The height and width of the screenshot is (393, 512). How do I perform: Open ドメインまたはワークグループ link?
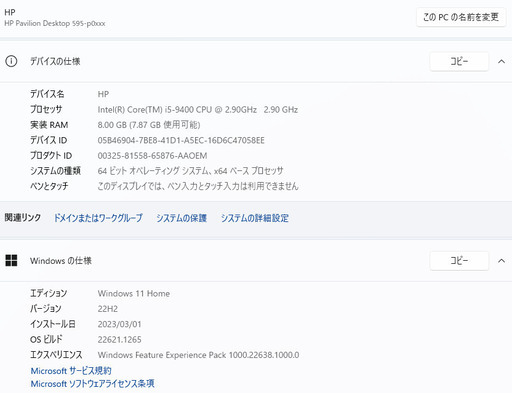pyautogui.click(x=98, y=218)
